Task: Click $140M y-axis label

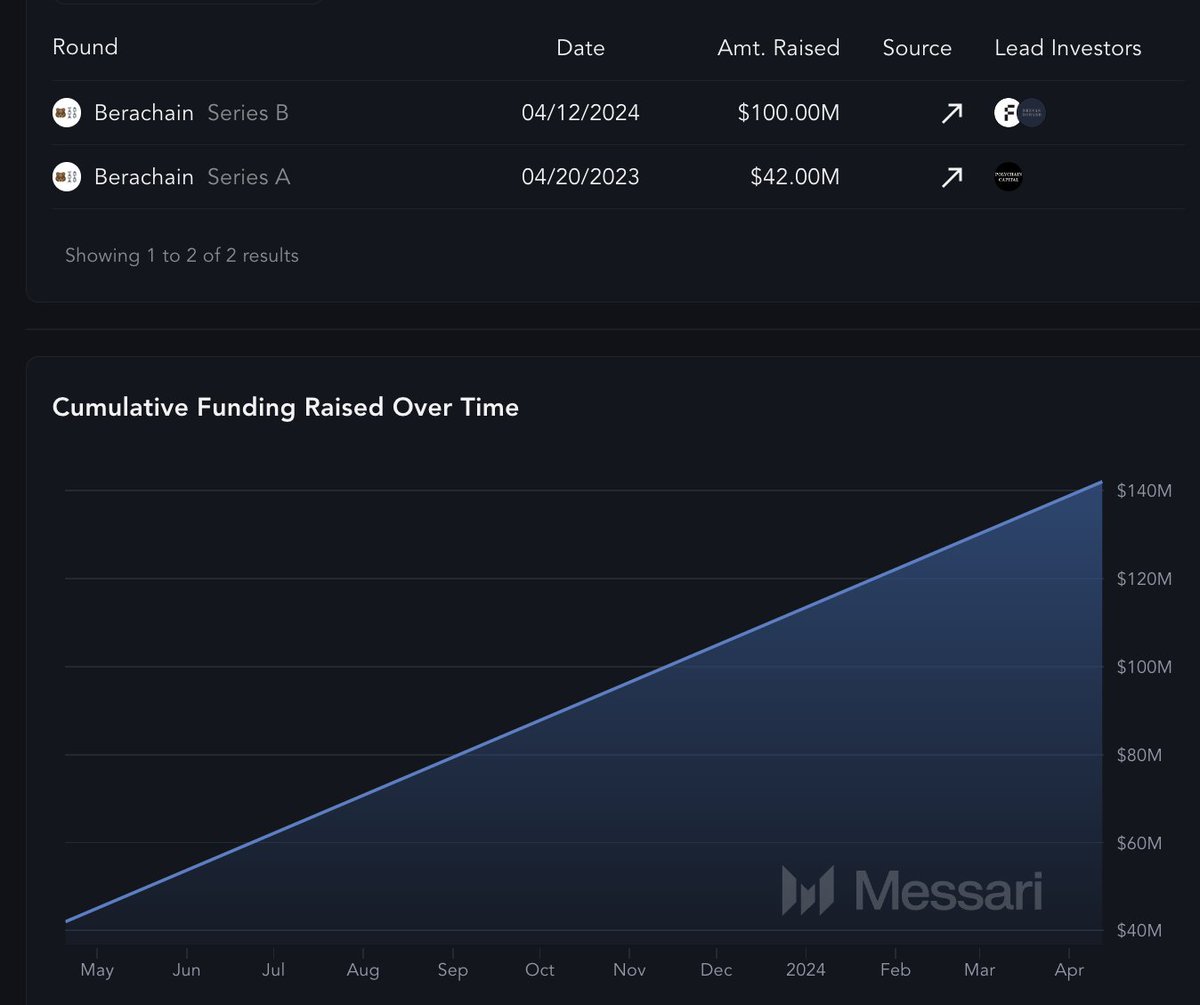Action: click(1144, 491)
